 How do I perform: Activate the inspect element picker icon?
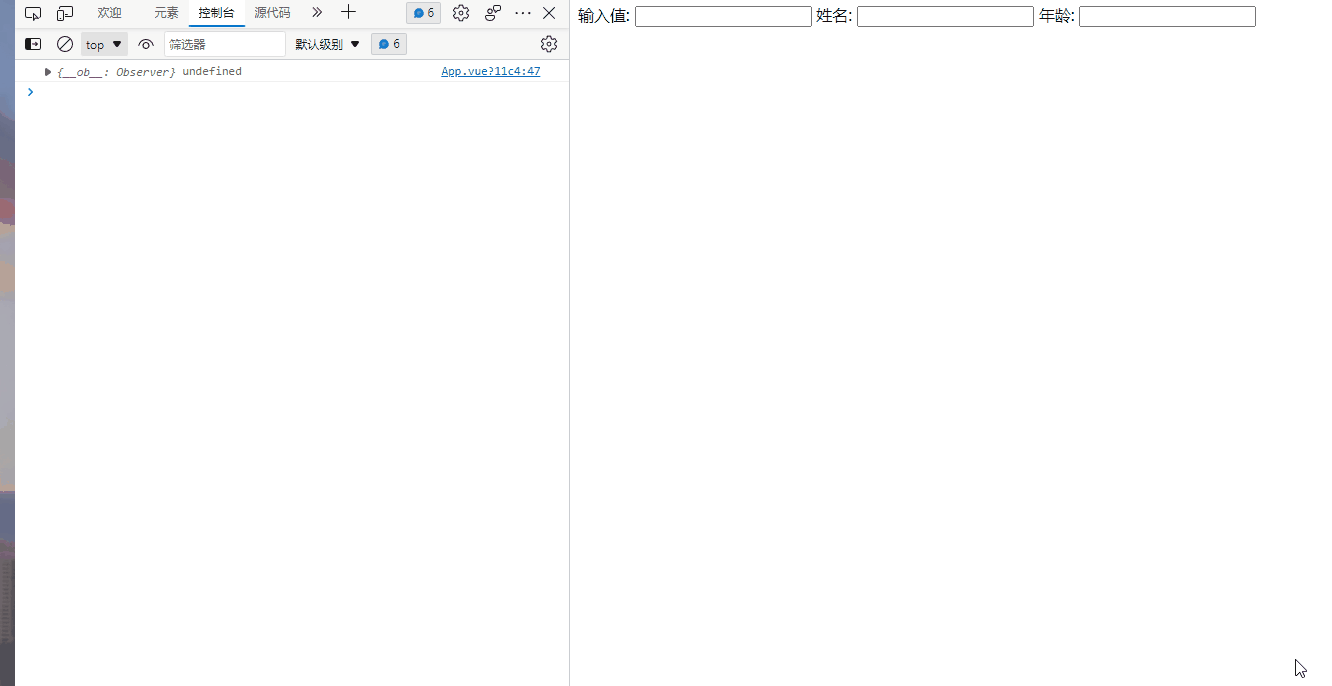coord(33,13)
